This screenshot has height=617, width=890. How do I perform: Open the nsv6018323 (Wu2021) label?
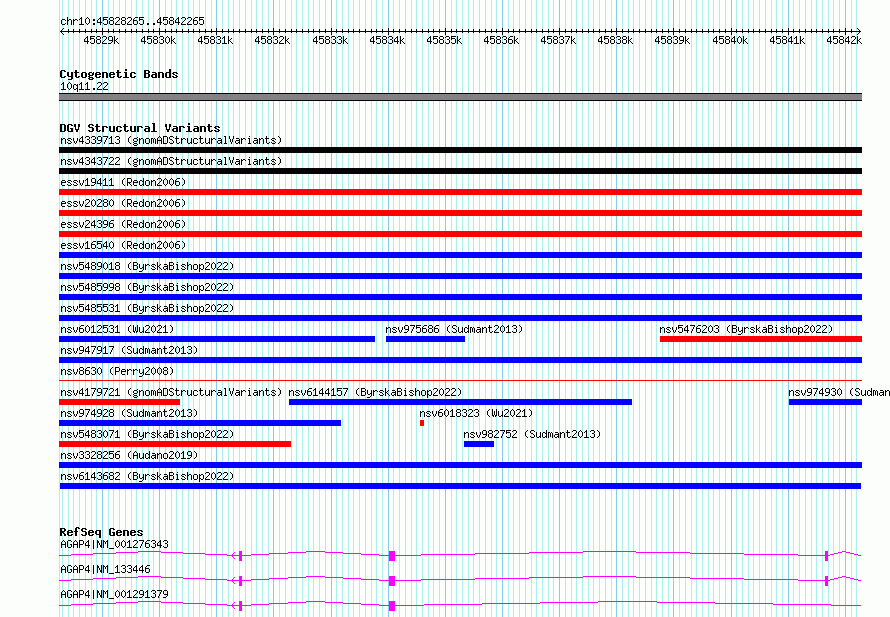click(x=476, y=413)
